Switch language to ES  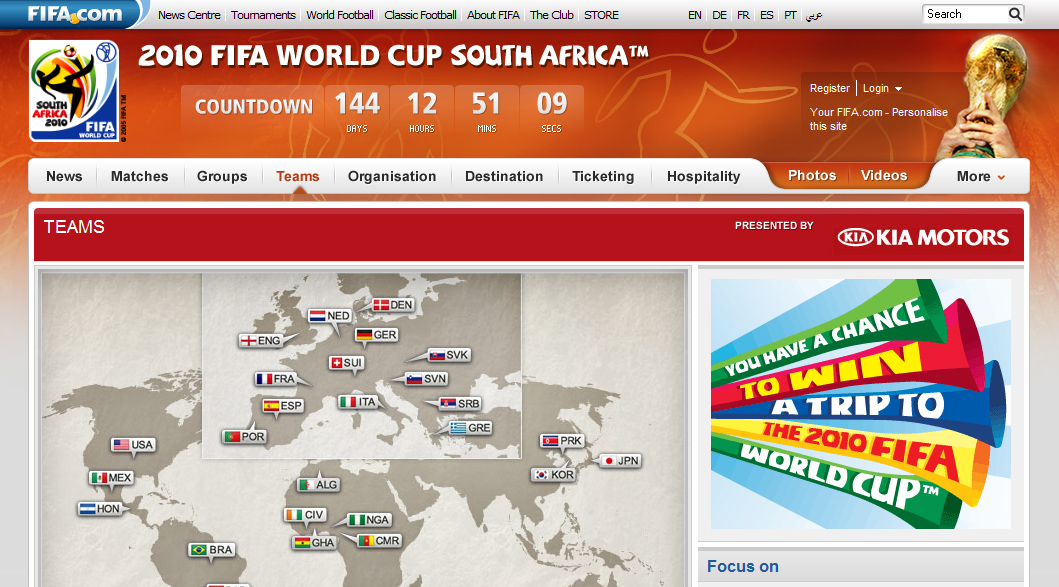pos(767,15)
